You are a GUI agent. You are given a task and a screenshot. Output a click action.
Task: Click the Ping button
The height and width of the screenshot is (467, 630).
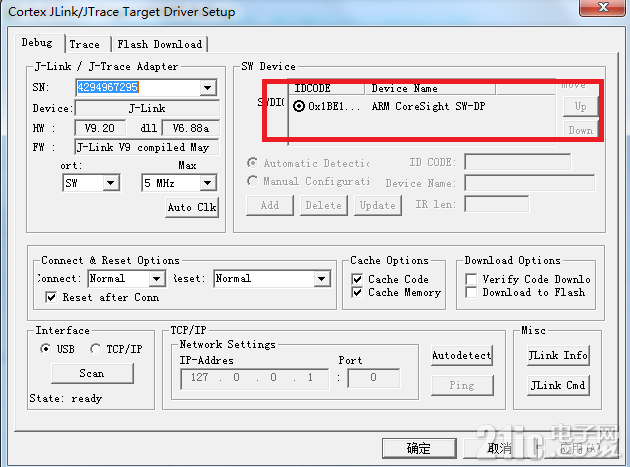coord(462,385)
